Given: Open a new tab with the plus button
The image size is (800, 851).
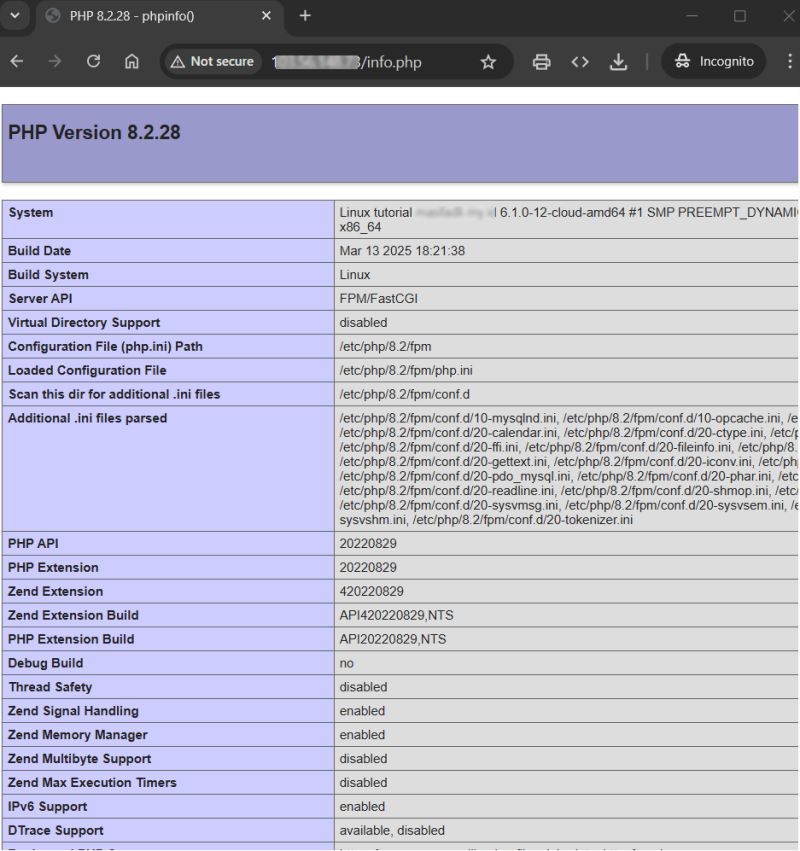Looking at the screenshot, I should (x=305, y=16).
